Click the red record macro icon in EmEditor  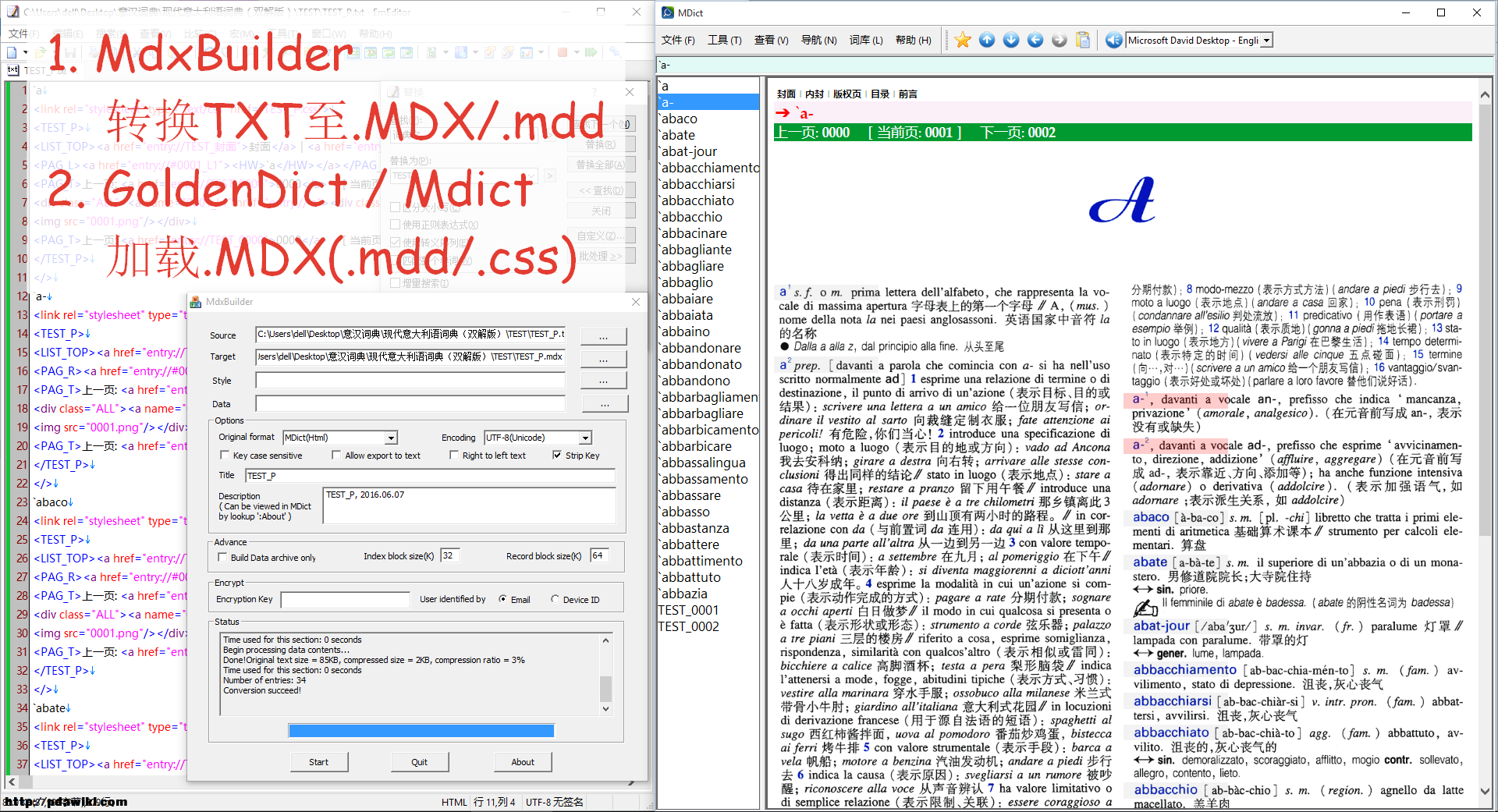click(x=563, y=52)
